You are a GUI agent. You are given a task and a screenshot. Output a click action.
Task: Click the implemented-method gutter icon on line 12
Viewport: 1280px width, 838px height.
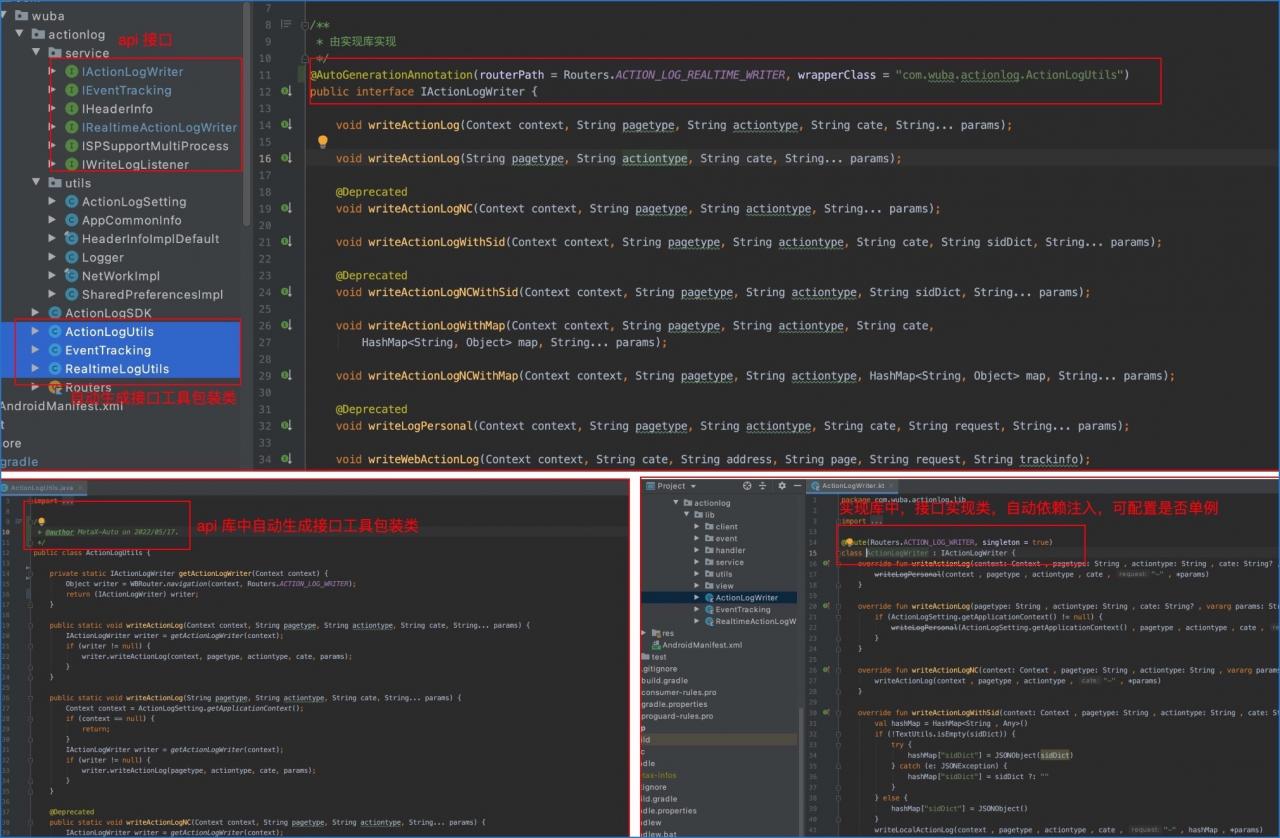[x=286, y=92]
